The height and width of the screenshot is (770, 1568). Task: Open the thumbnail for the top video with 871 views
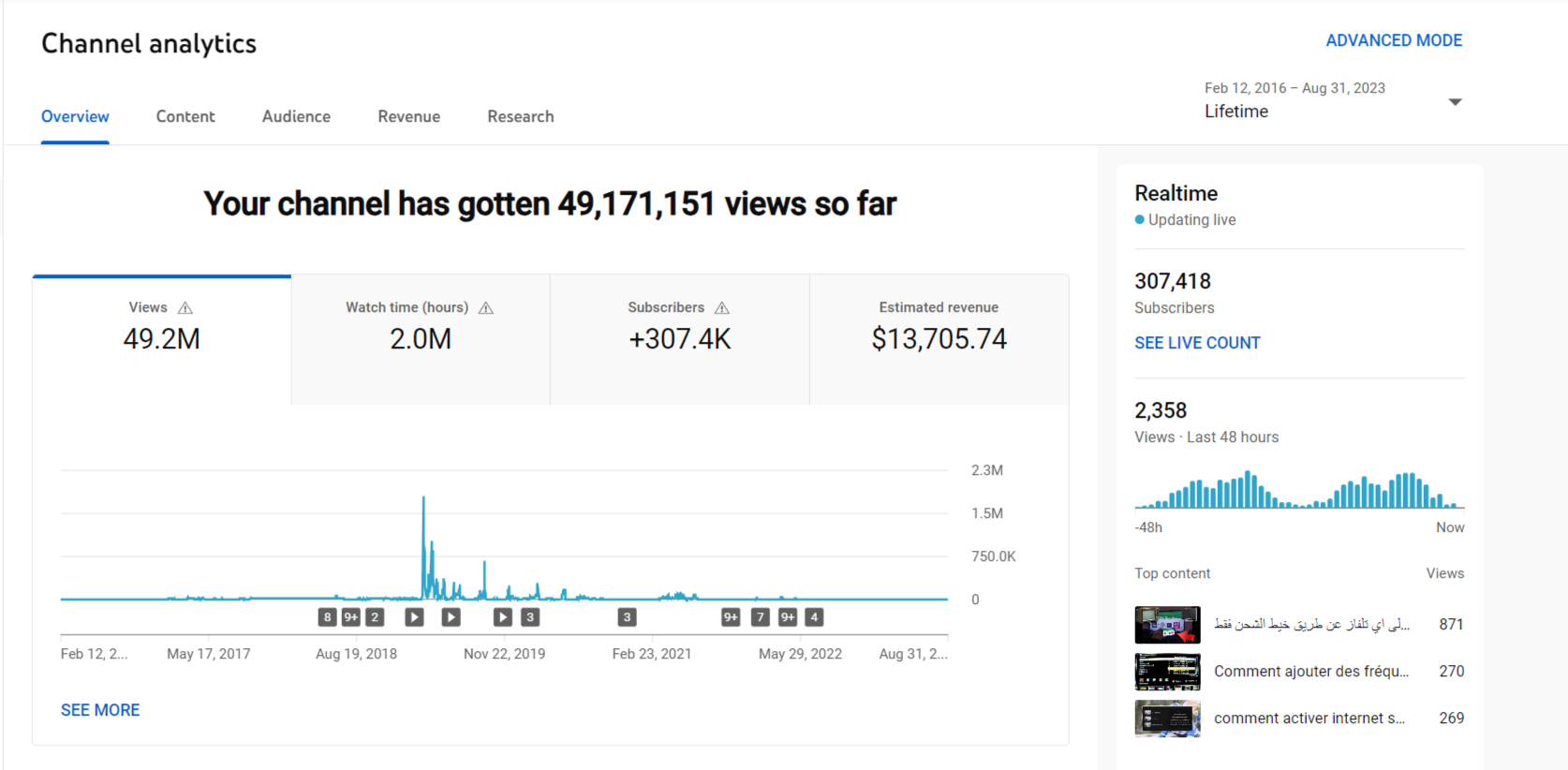point(1167,625)
